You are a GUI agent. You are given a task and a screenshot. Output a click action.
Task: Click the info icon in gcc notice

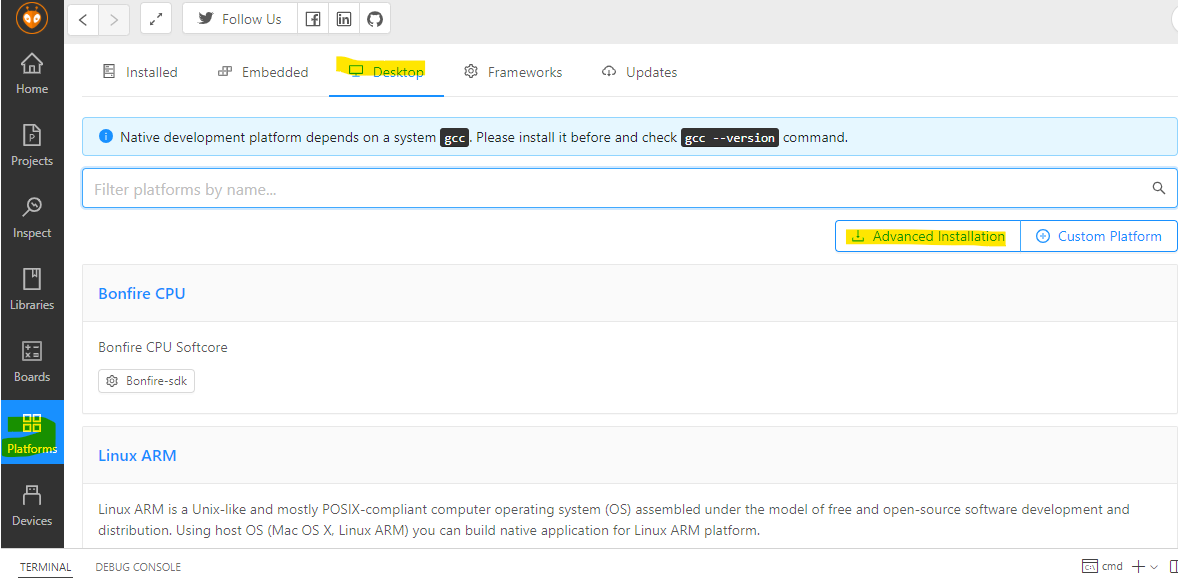tap(105, 137)
